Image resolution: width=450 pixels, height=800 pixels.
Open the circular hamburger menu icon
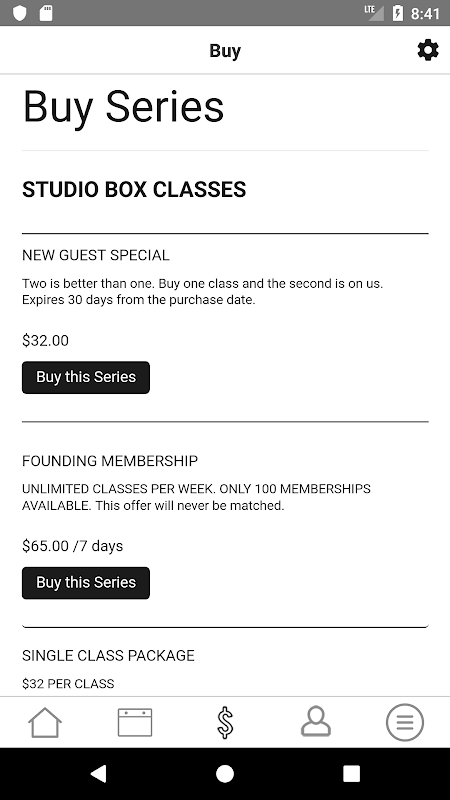405,722
